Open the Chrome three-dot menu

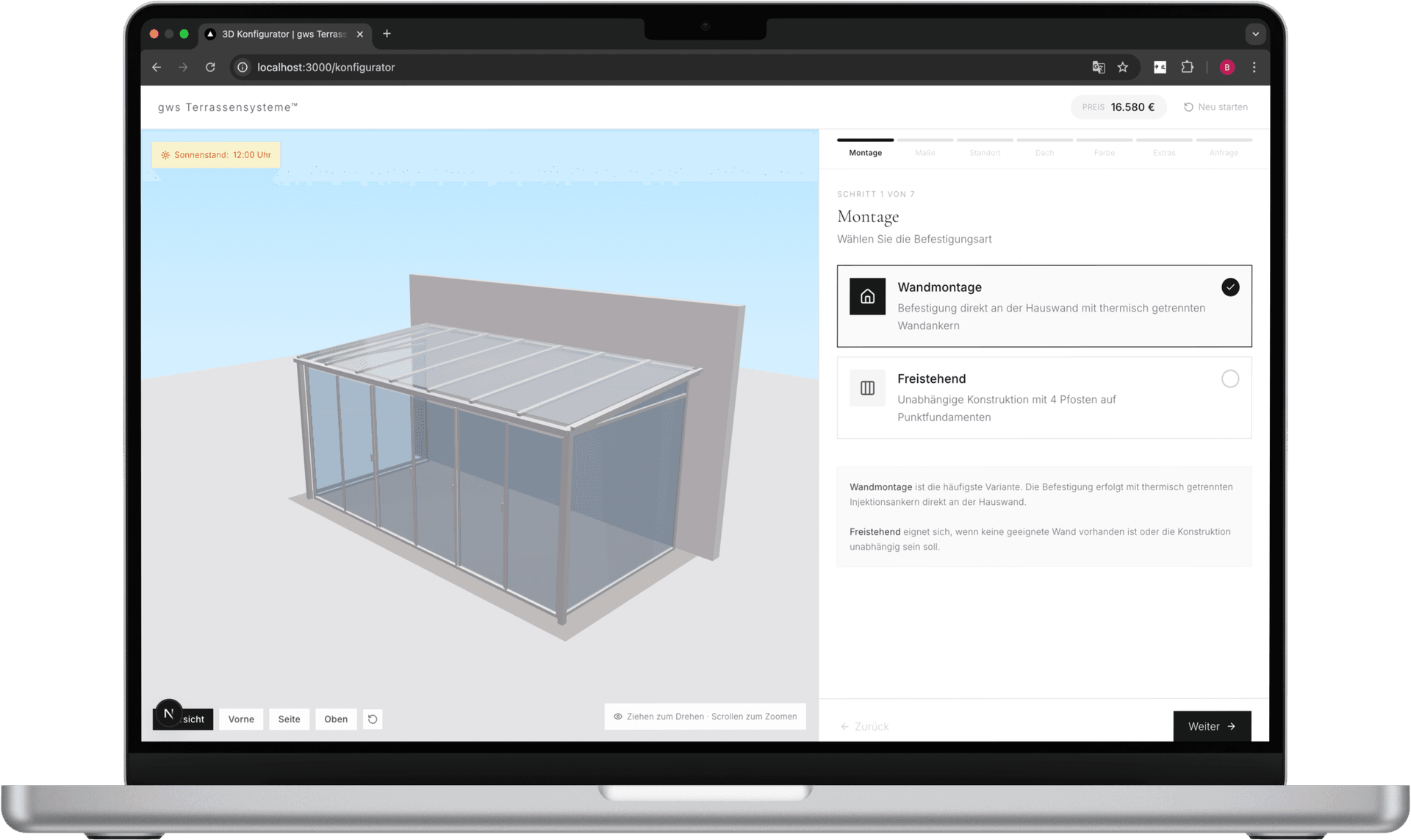click(1254, 67)
